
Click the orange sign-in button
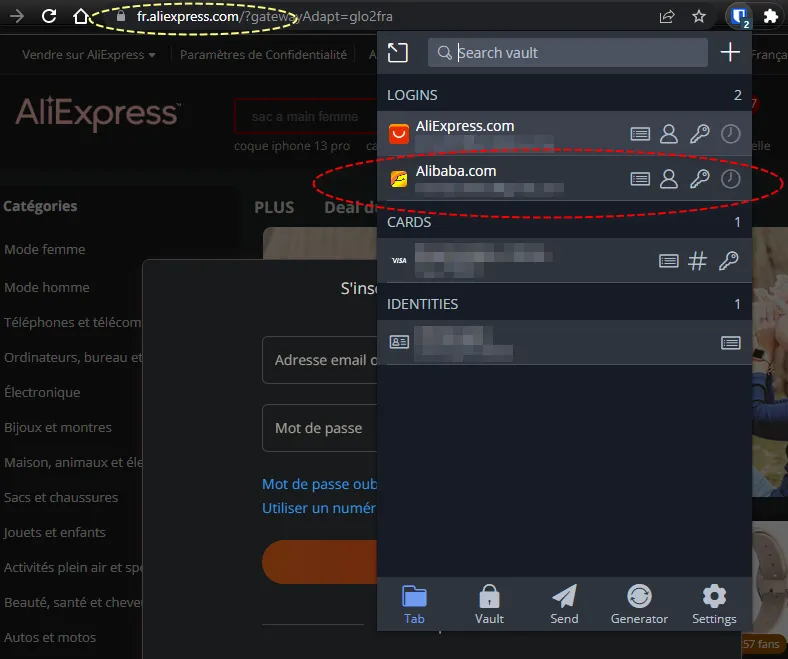click(320, 562)
